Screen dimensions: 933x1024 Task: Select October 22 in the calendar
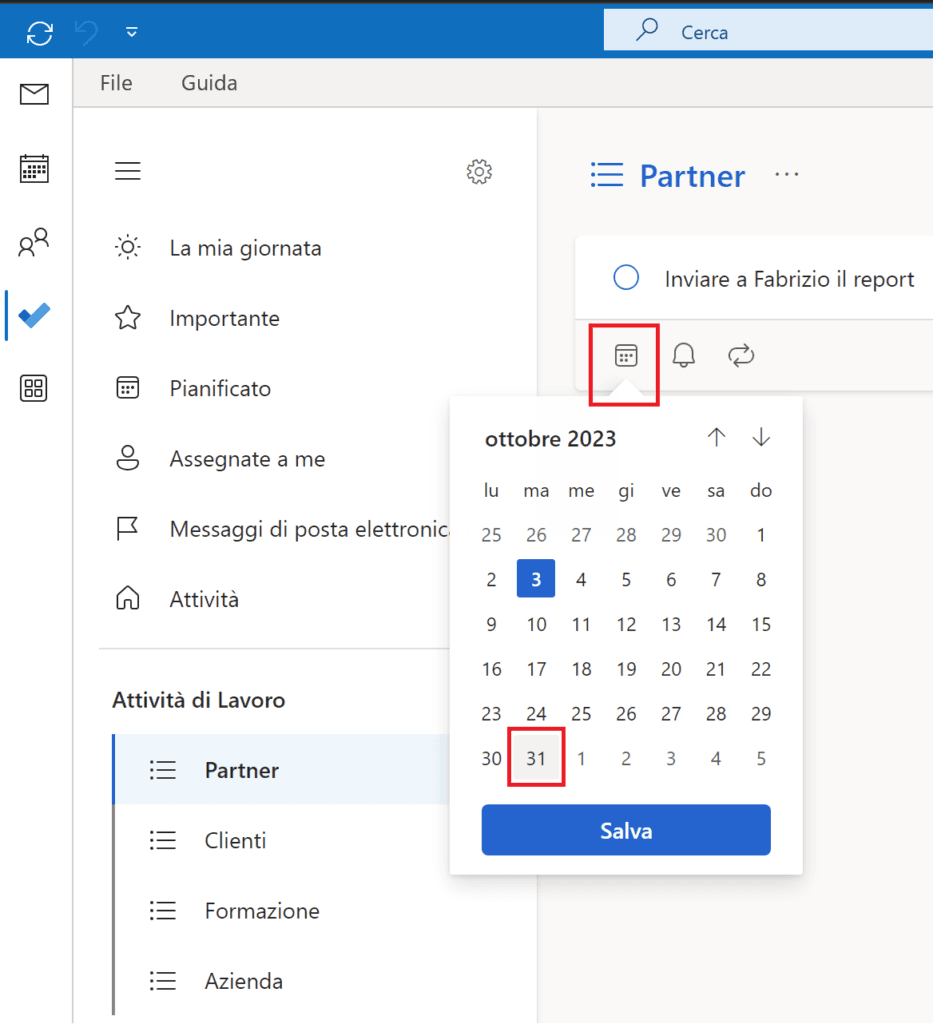pos(761,669)
